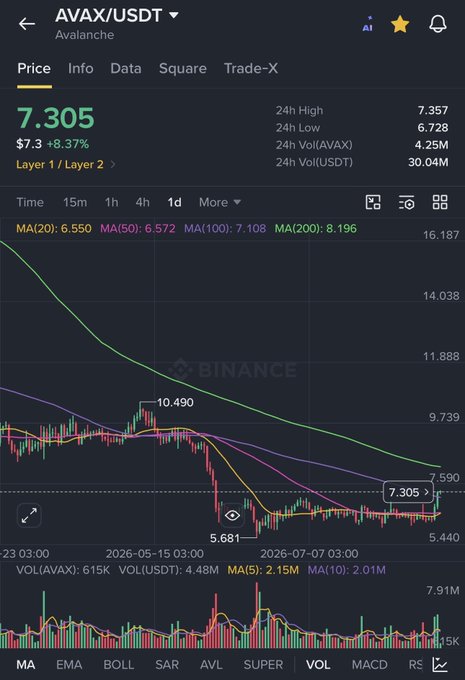Click the 5.681 low price marker
This screenshot has width=465, height=680.
click(x=225, y=538)
